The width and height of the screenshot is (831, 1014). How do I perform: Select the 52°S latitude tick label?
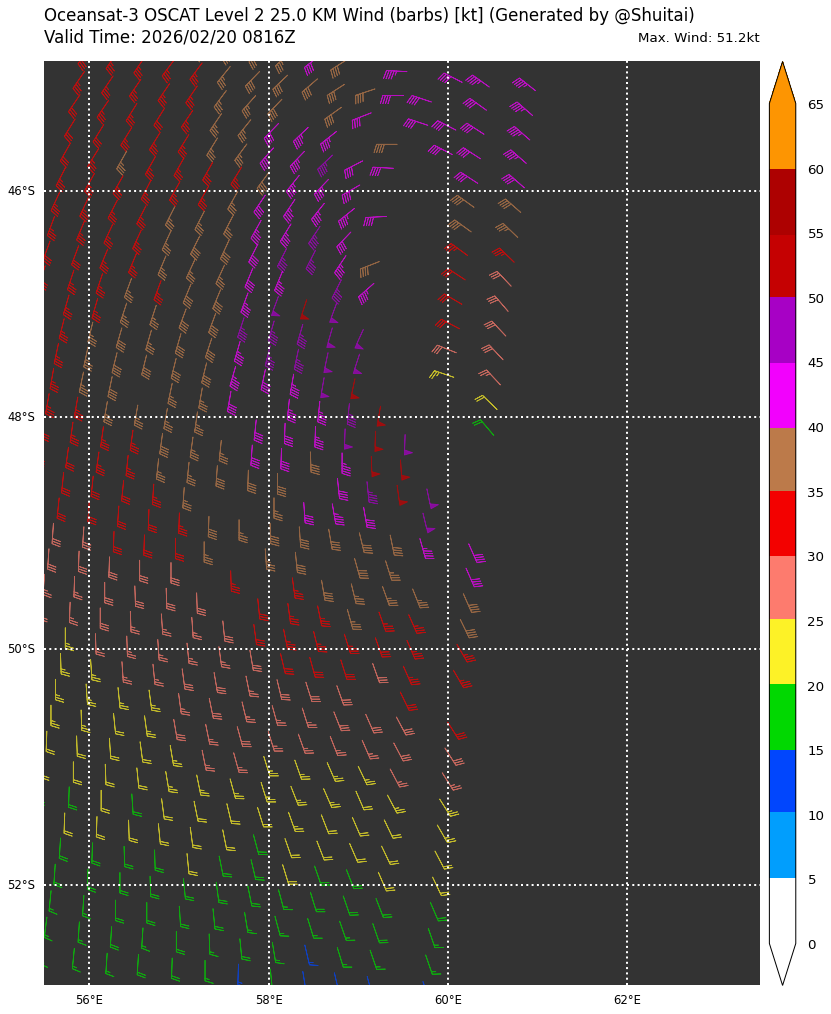click(x=21, y=885)
